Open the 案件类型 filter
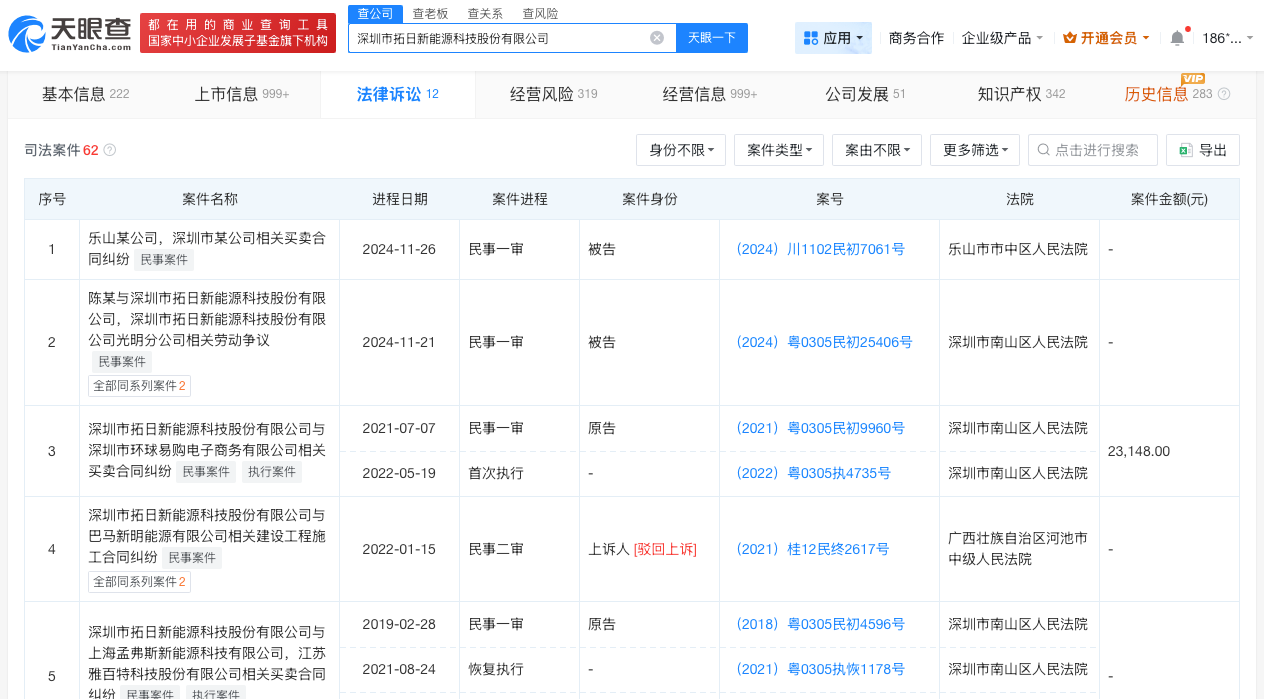1264x699 pixels. (x=779, y=150)
